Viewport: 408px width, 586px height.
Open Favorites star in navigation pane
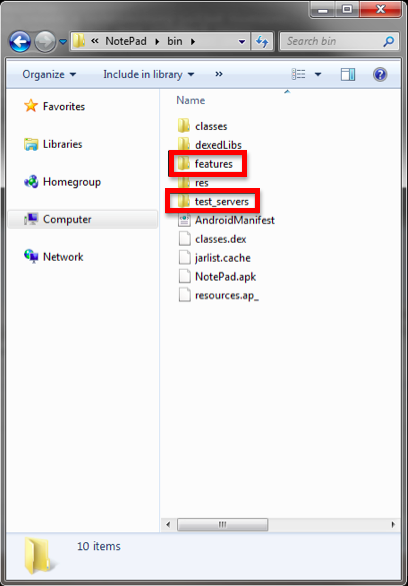tap(31, 106)
